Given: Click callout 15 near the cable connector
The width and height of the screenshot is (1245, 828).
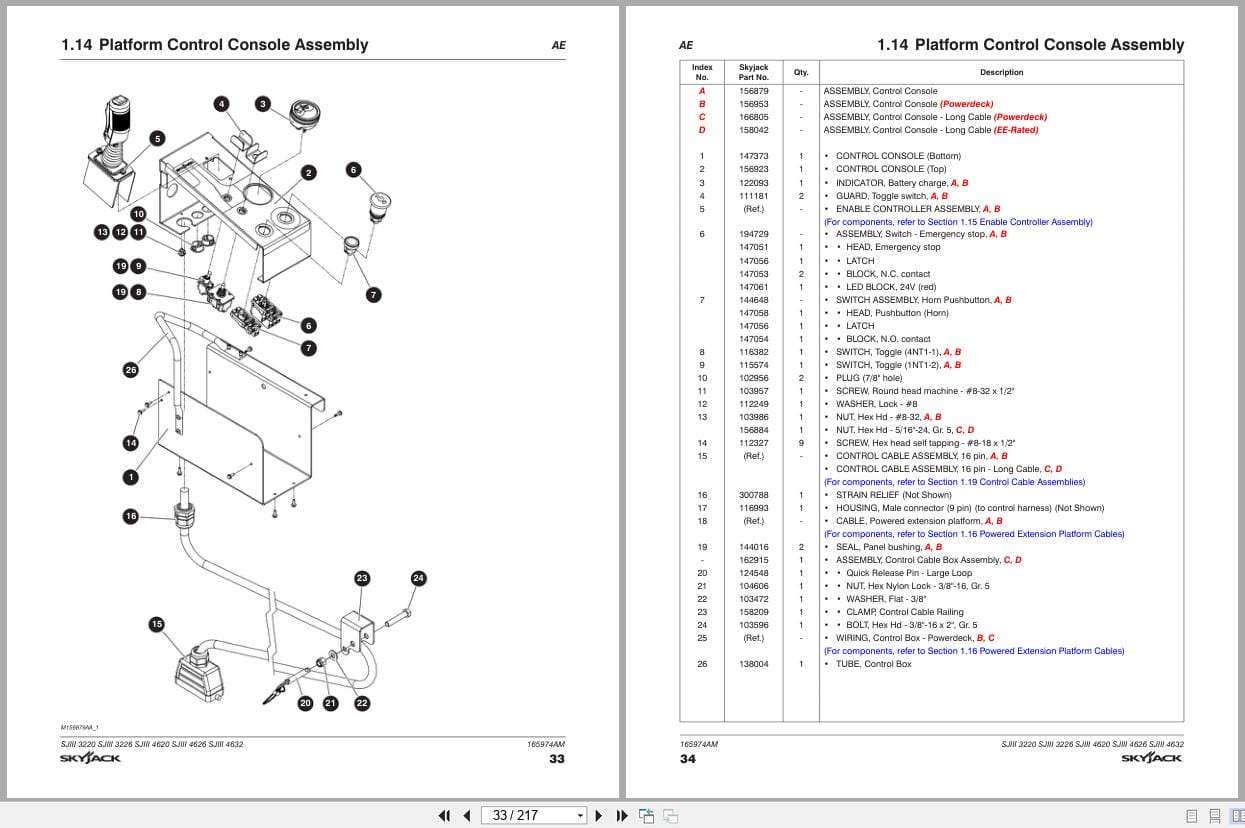Looking at the screenshot, I should pos(156,624).
